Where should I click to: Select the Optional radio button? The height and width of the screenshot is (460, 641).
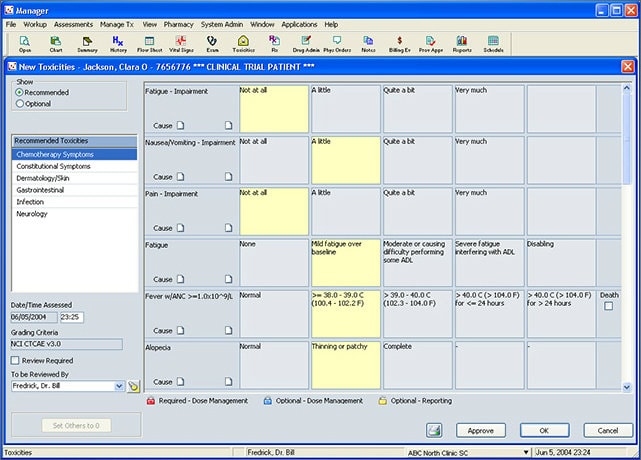20,103
